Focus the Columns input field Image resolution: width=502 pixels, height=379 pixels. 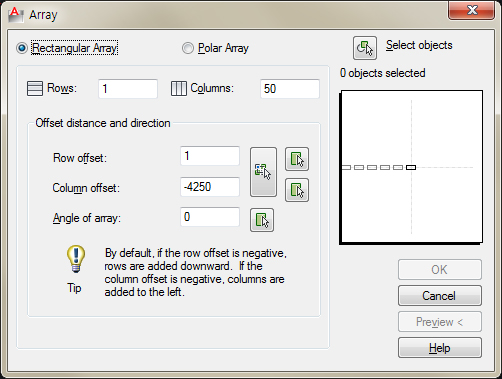(x=290, y=89)
